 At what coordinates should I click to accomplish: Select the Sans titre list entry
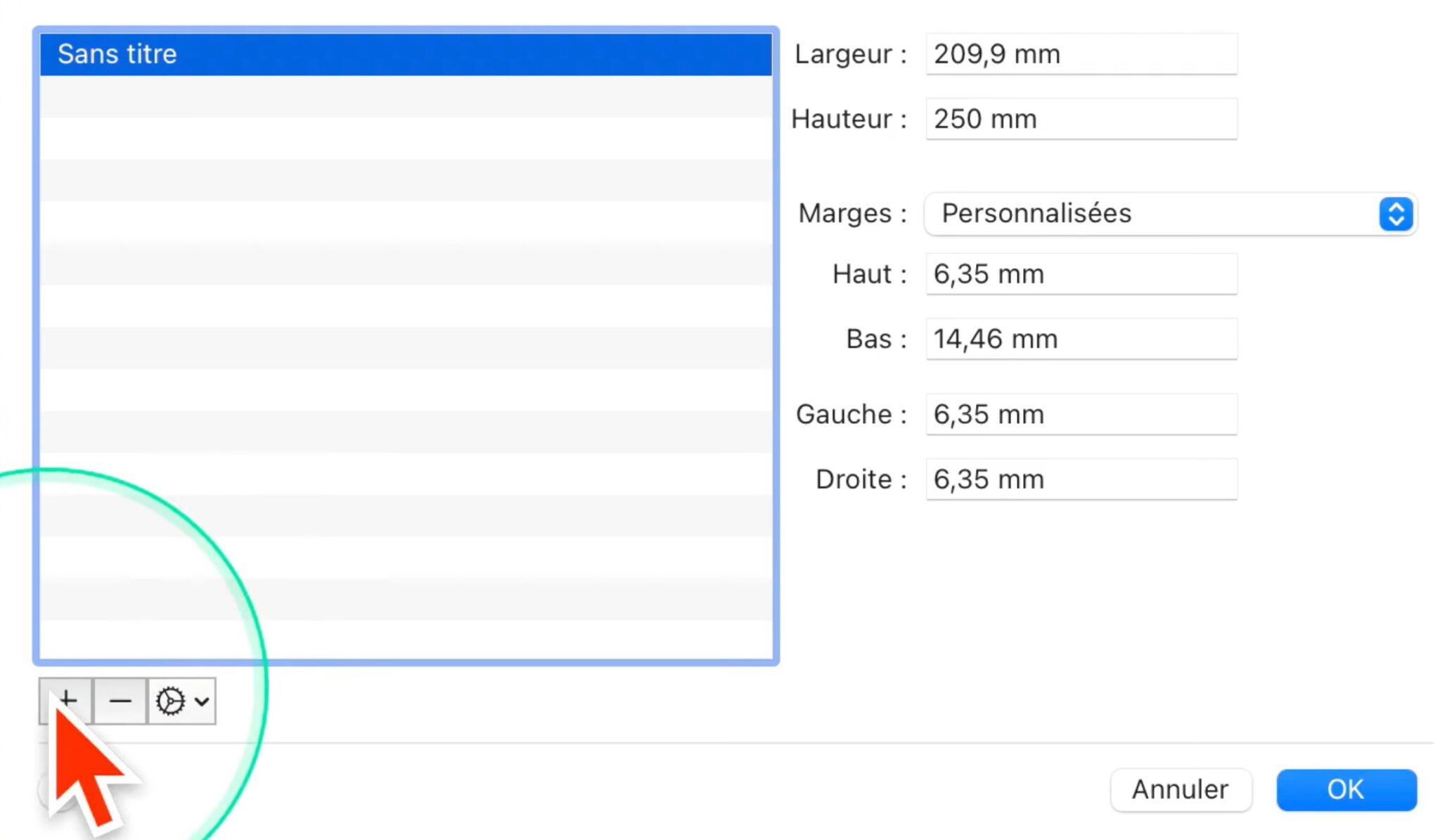coord(406,54)
